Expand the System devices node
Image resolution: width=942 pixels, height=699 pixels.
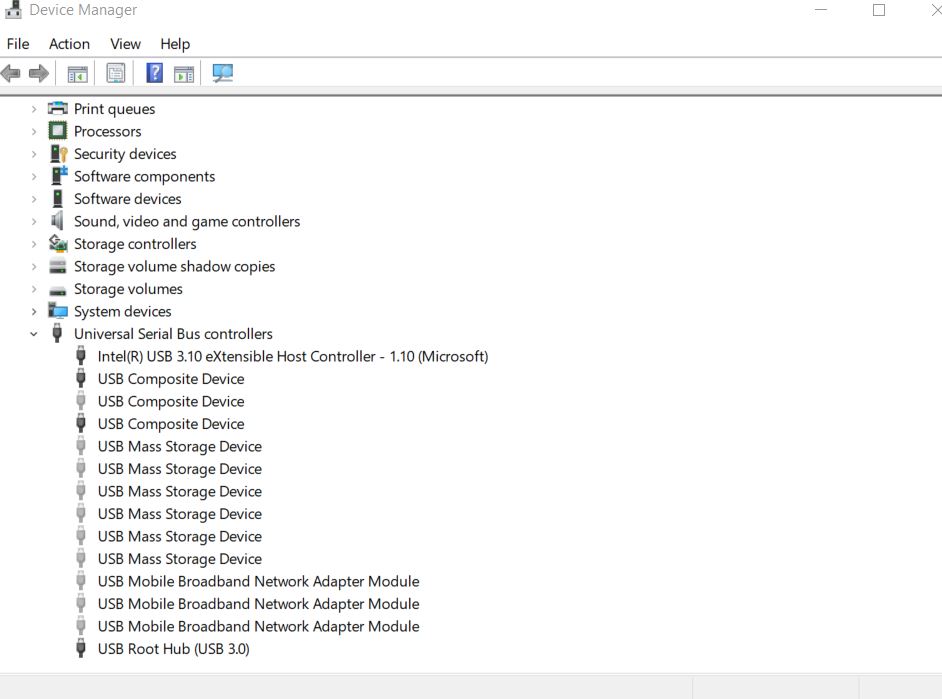pos(34,312)
